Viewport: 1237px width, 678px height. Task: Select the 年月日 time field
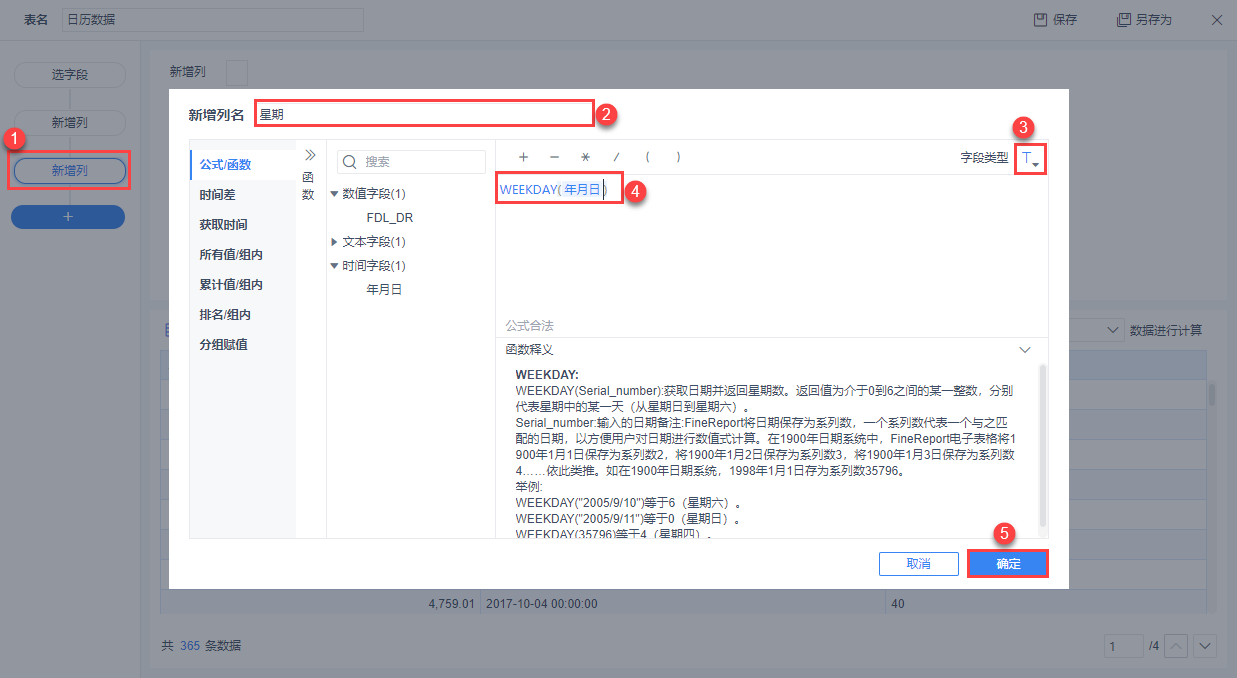click(384, 290)
